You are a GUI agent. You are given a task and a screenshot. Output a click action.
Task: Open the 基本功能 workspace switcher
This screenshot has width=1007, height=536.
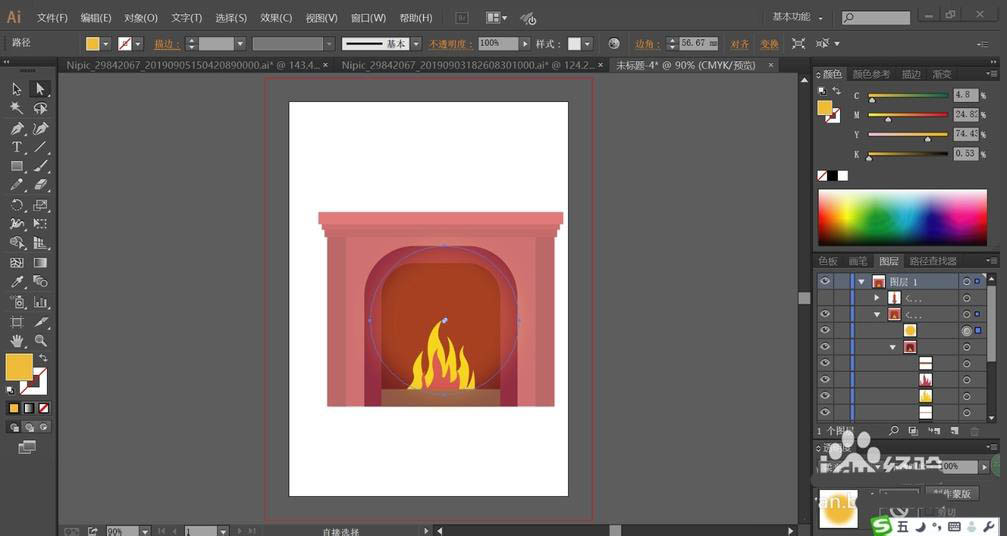797,17
